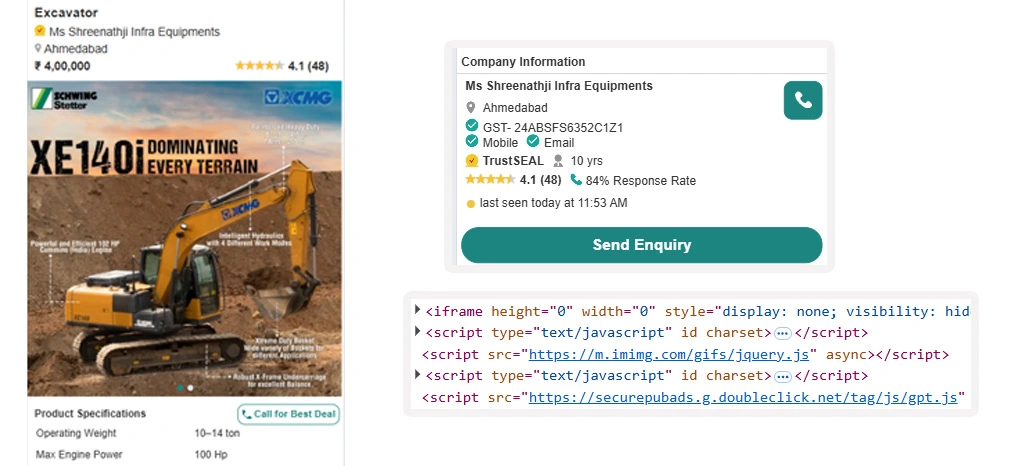This screenshot has height=466, width=1026.
Task: Click the response rate phone icon
Action: [576, 180]
